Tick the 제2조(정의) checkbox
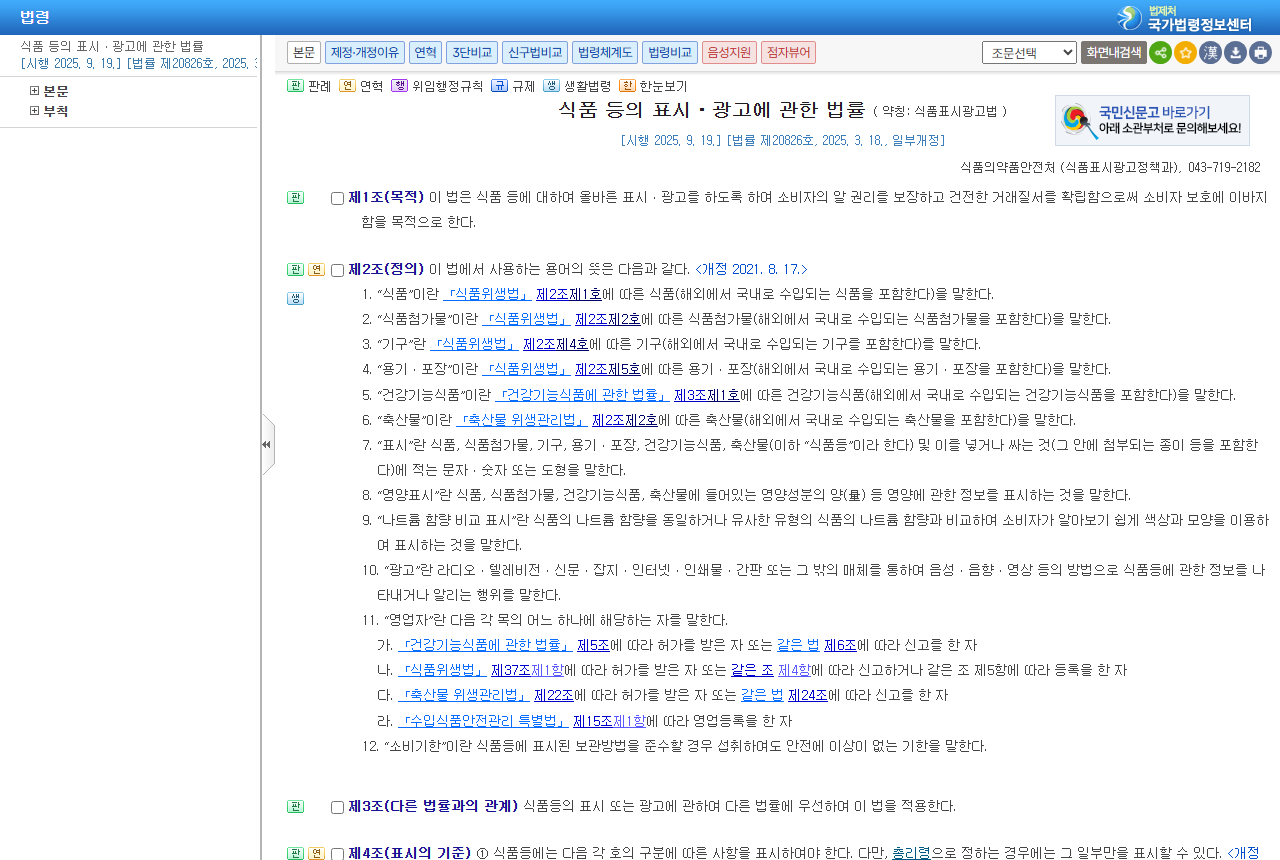 coord(337,270)
